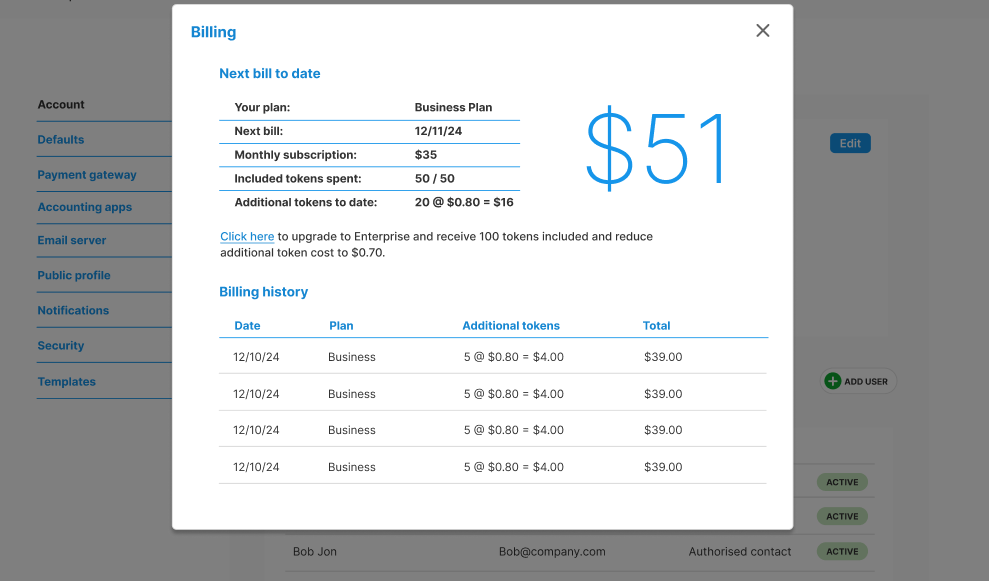This screenshot has height=581, width=989.
Task: Go to Payment gateway settings
Action: point(87,175)
